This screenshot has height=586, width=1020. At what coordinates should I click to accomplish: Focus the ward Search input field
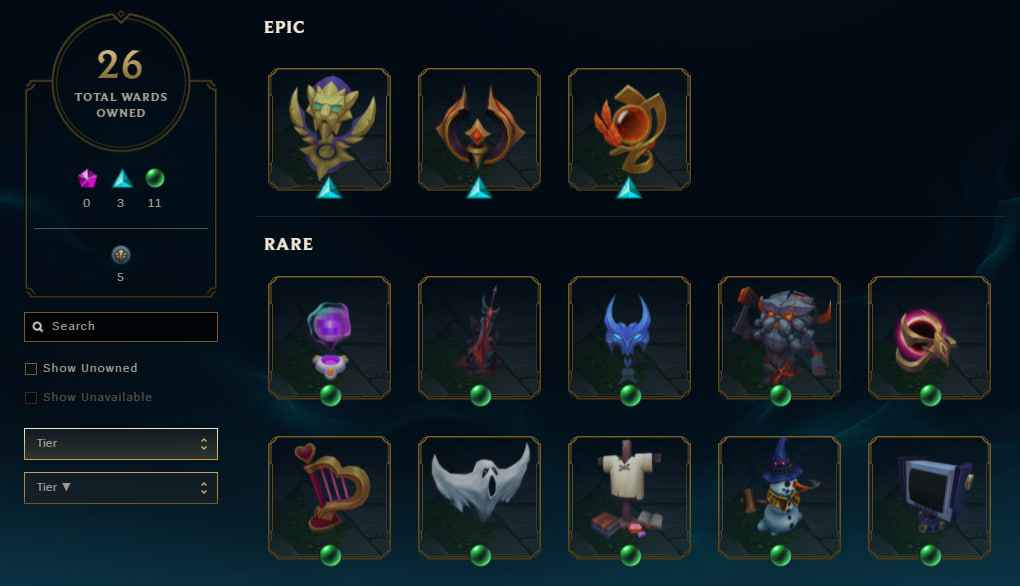coord(121,326)
